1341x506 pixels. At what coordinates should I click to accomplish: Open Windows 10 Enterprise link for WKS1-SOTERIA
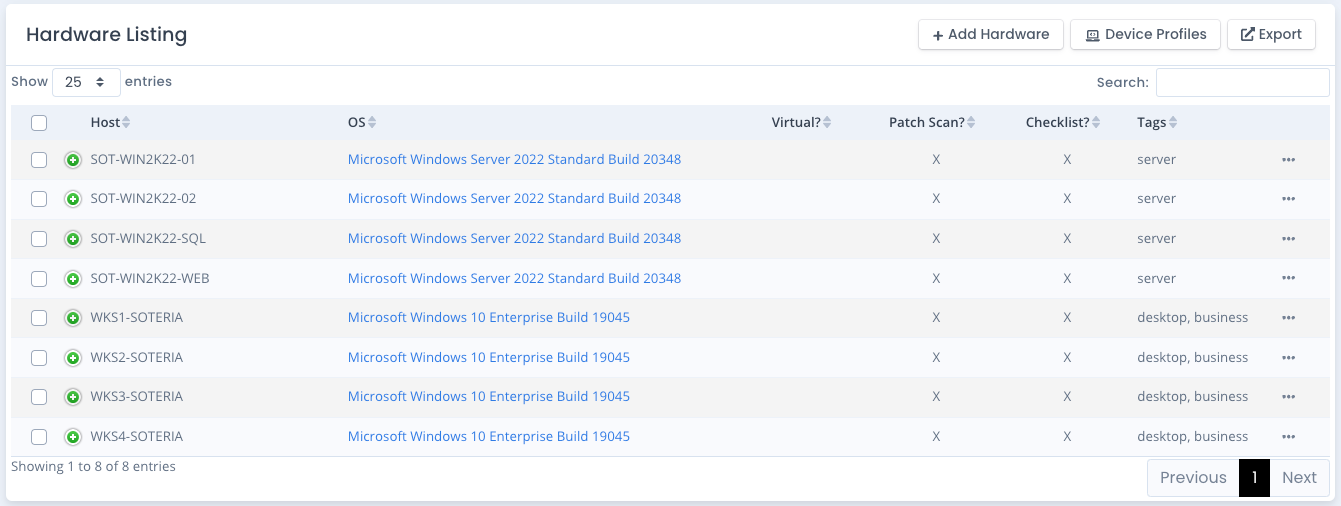click(x=489, y=318)
